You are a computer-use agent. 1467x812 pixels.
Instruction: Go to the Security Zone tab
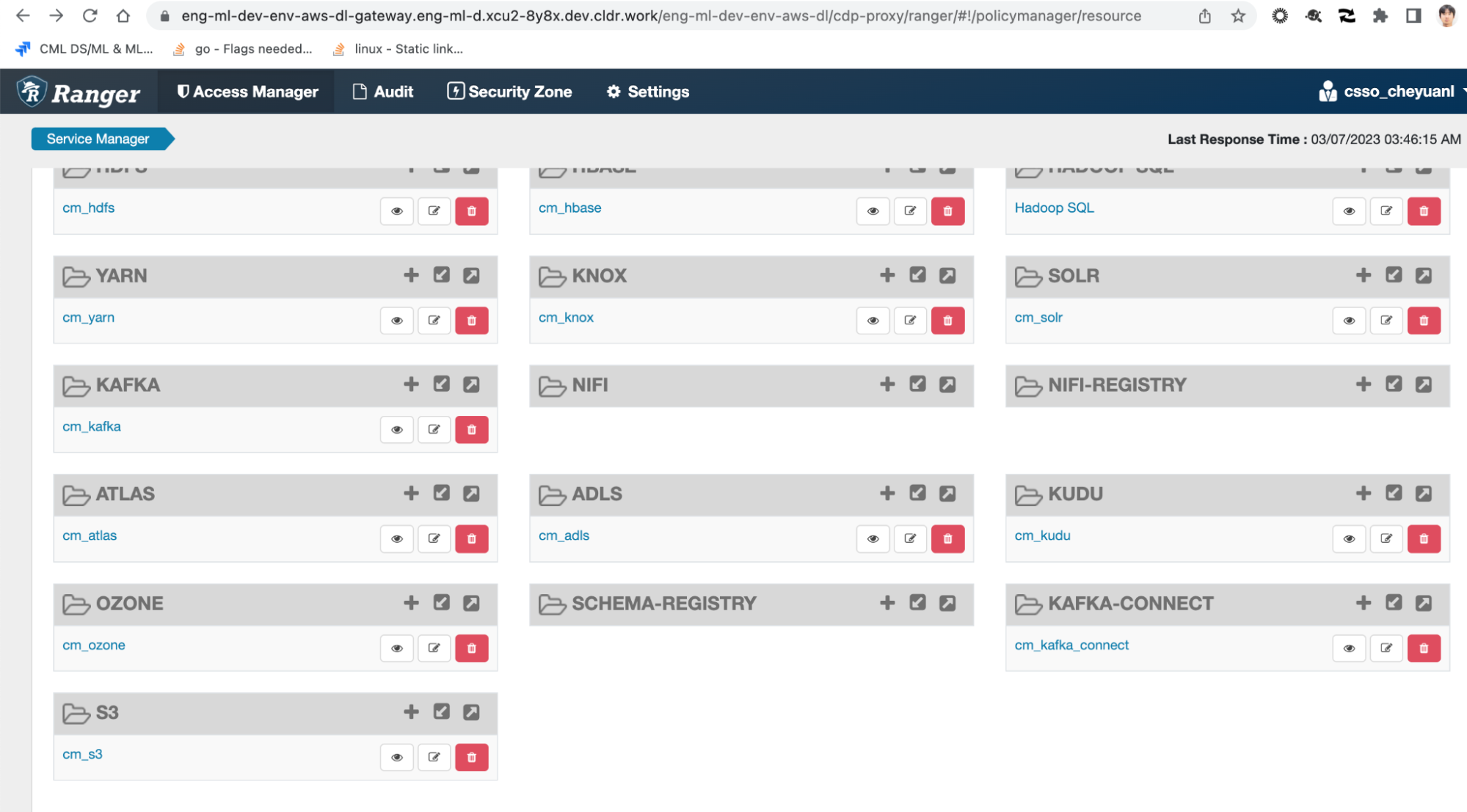(510, 92)
